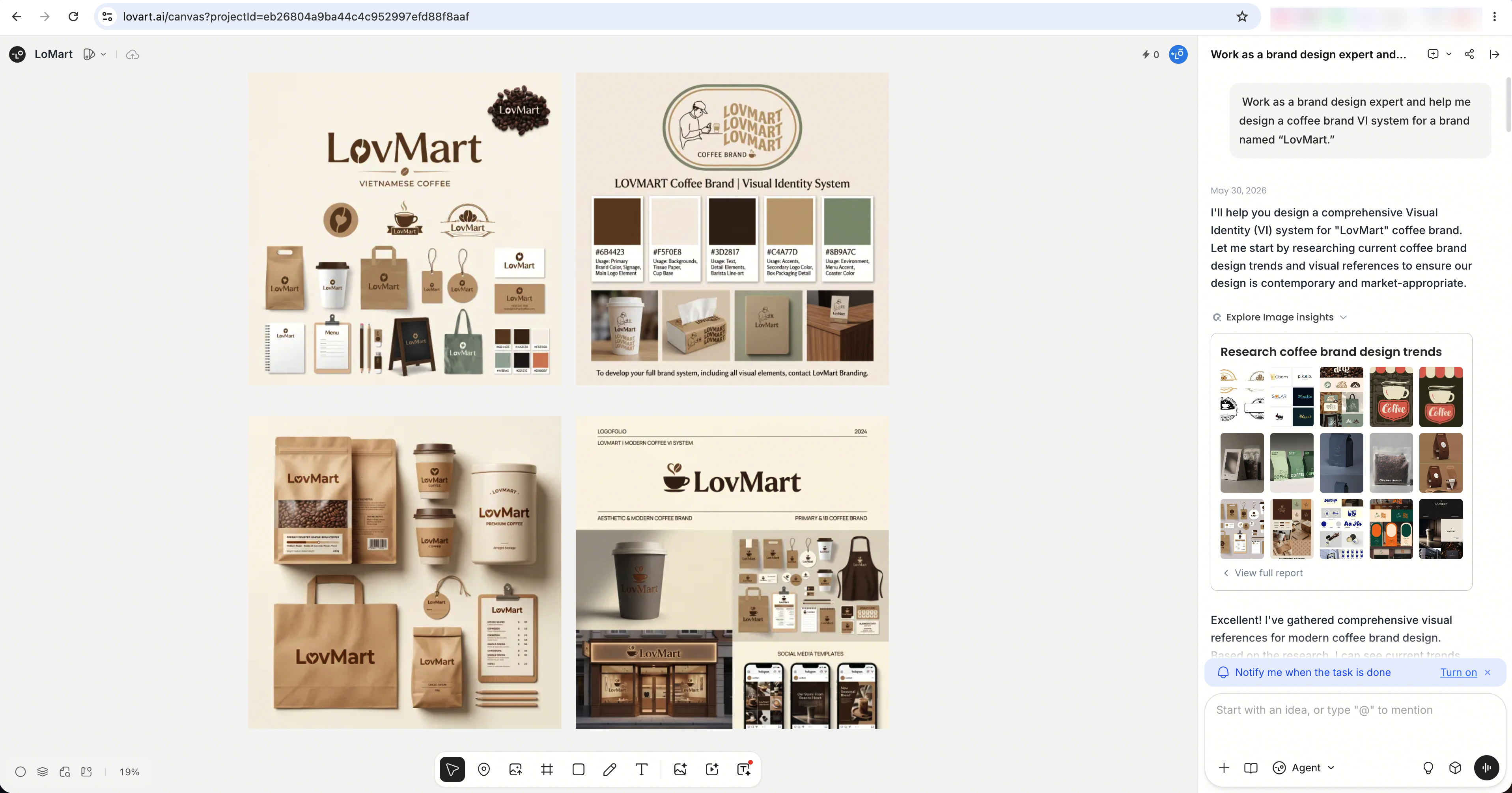Open the book library icon in chat box
The image size is (1512, 793).
click(1251, 768)
